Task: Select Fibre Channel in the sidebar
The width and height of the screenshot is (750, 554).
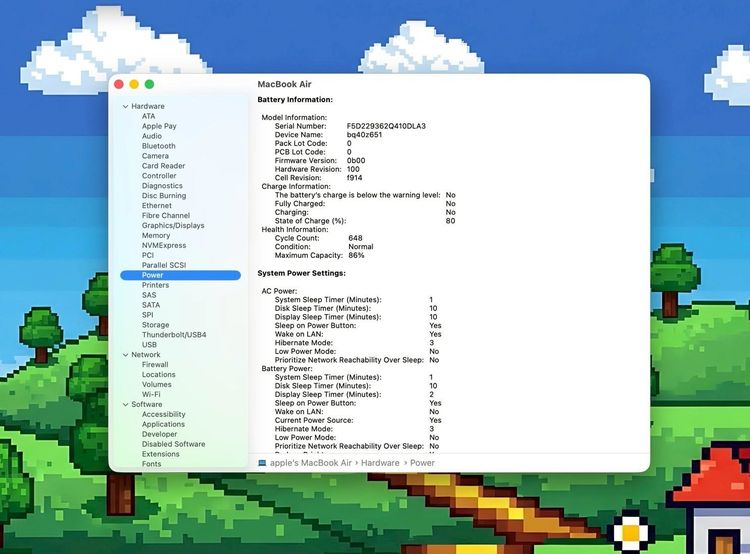Action: [x=165, y=216]
